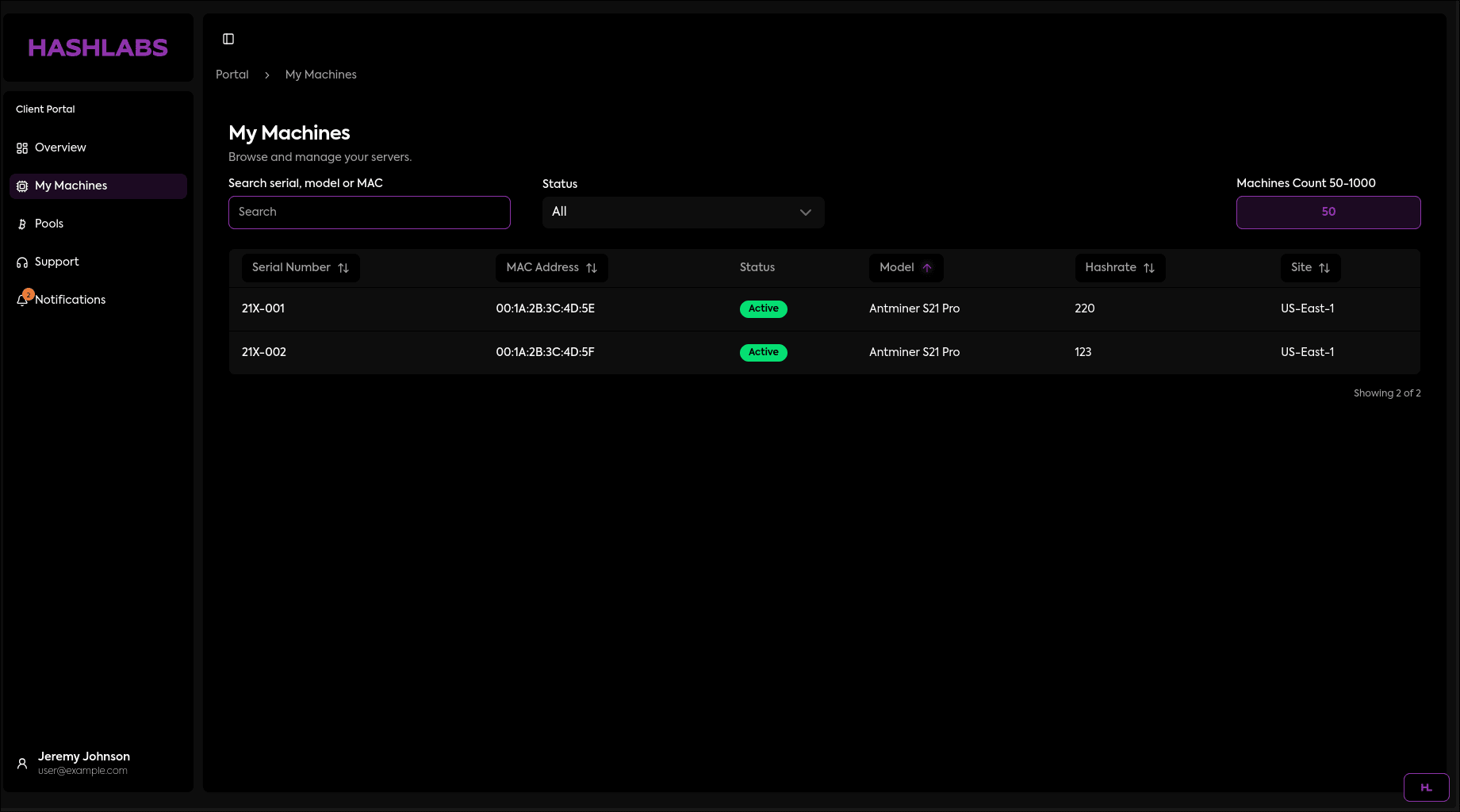Select the Overview grid icon
The height and width of the screenshot is (812, 1460).
tap(21, 147)
